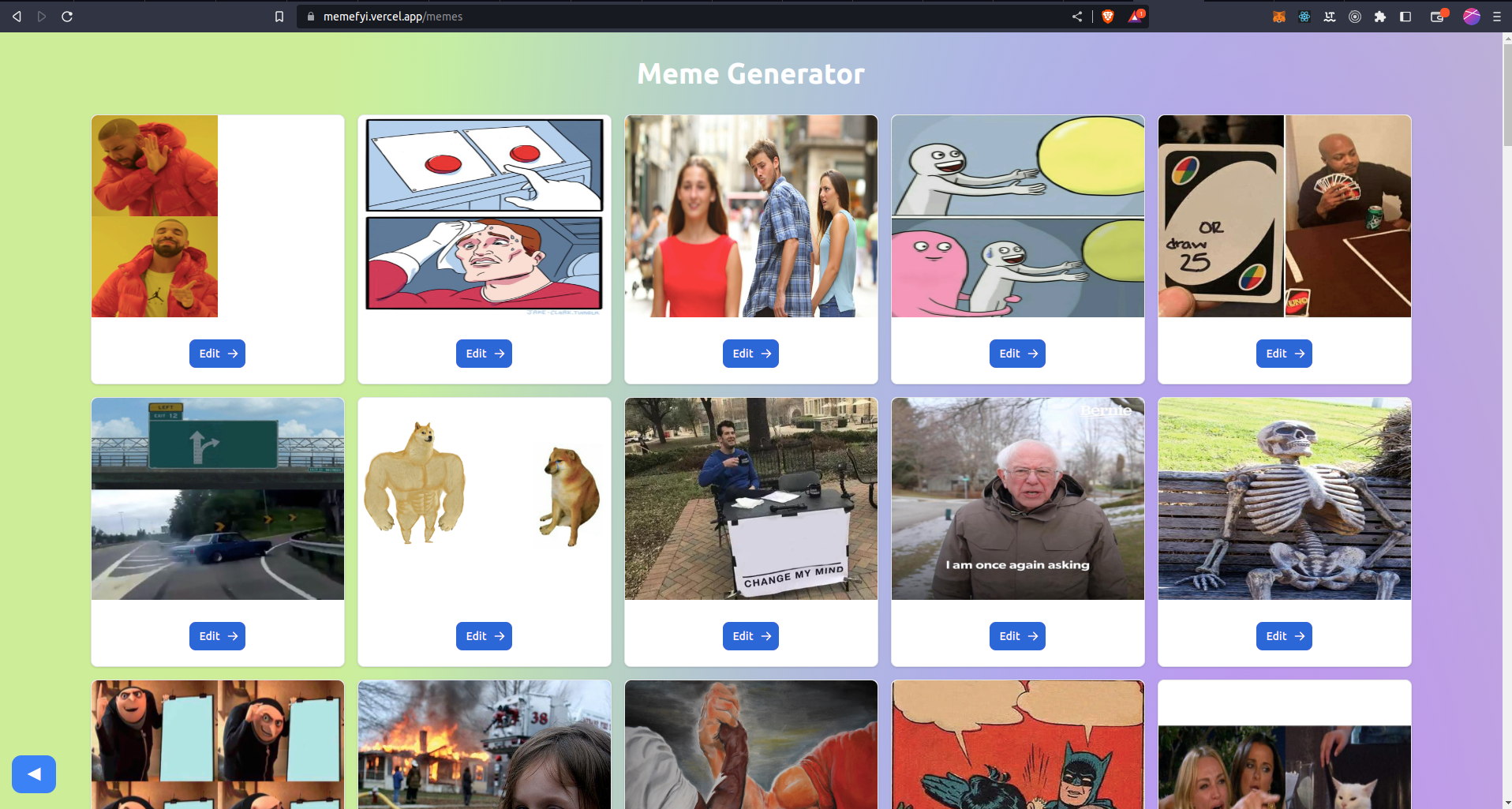Open the Brave Wallet icon
Viewport: 1512px width, 809px height.
pos(1439,17)
